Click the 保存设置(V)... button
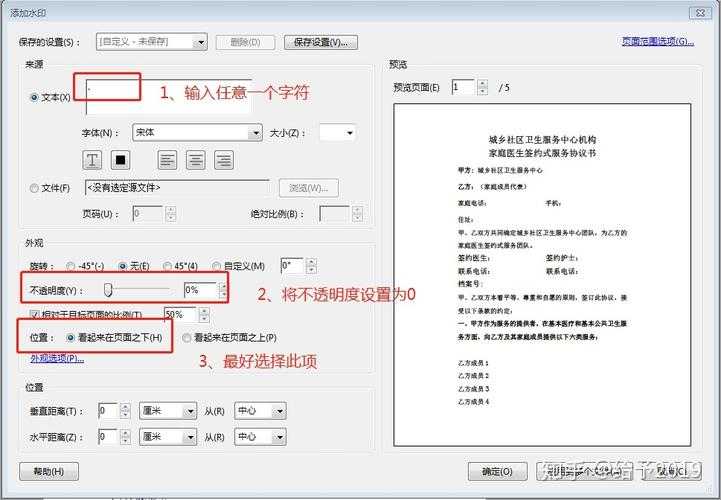This screenshot has height=500, width=721. tap(320, 42)
